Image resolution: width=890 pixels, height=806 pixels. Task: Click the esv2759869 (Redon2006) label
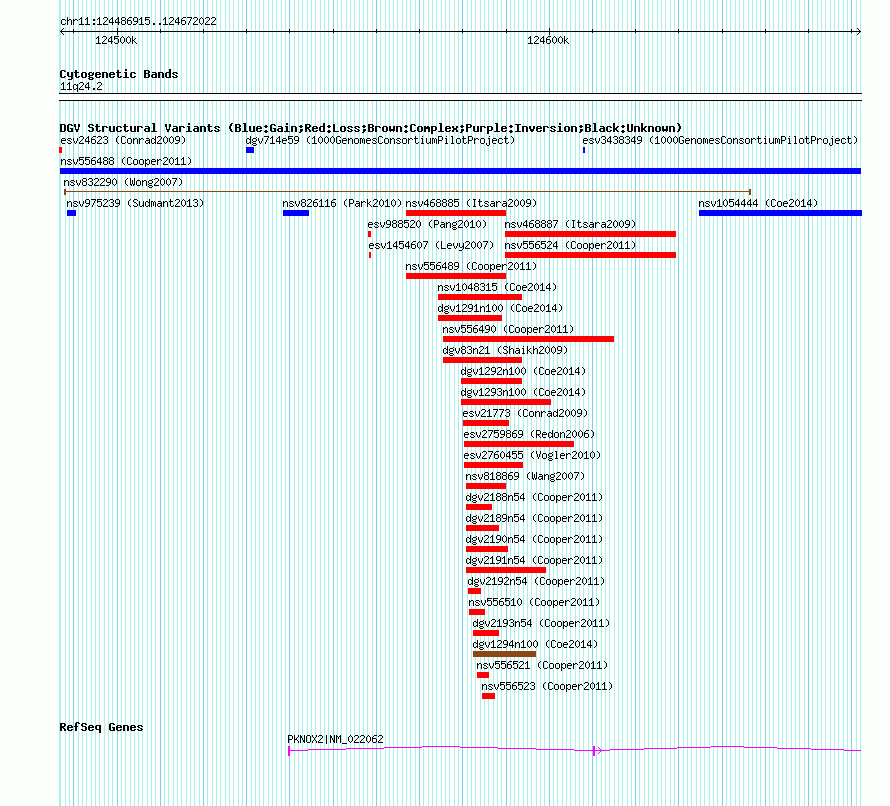529,434
